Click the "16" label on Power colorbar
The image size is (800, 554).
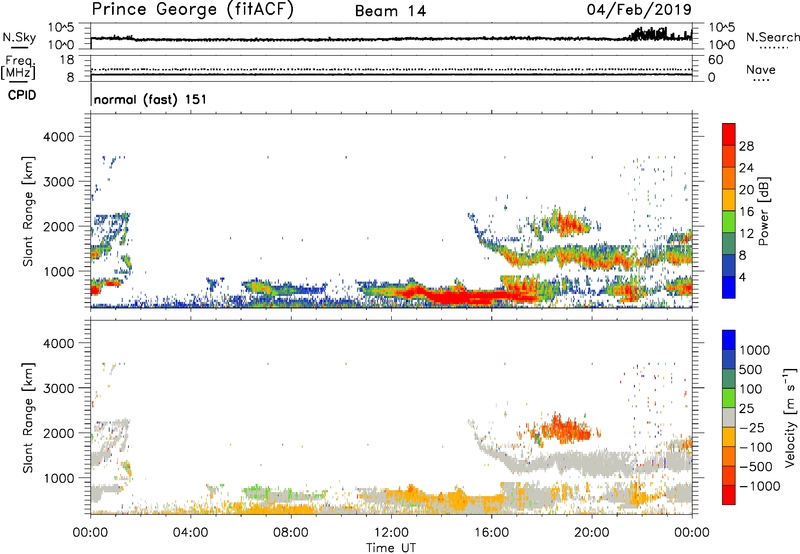746,212
